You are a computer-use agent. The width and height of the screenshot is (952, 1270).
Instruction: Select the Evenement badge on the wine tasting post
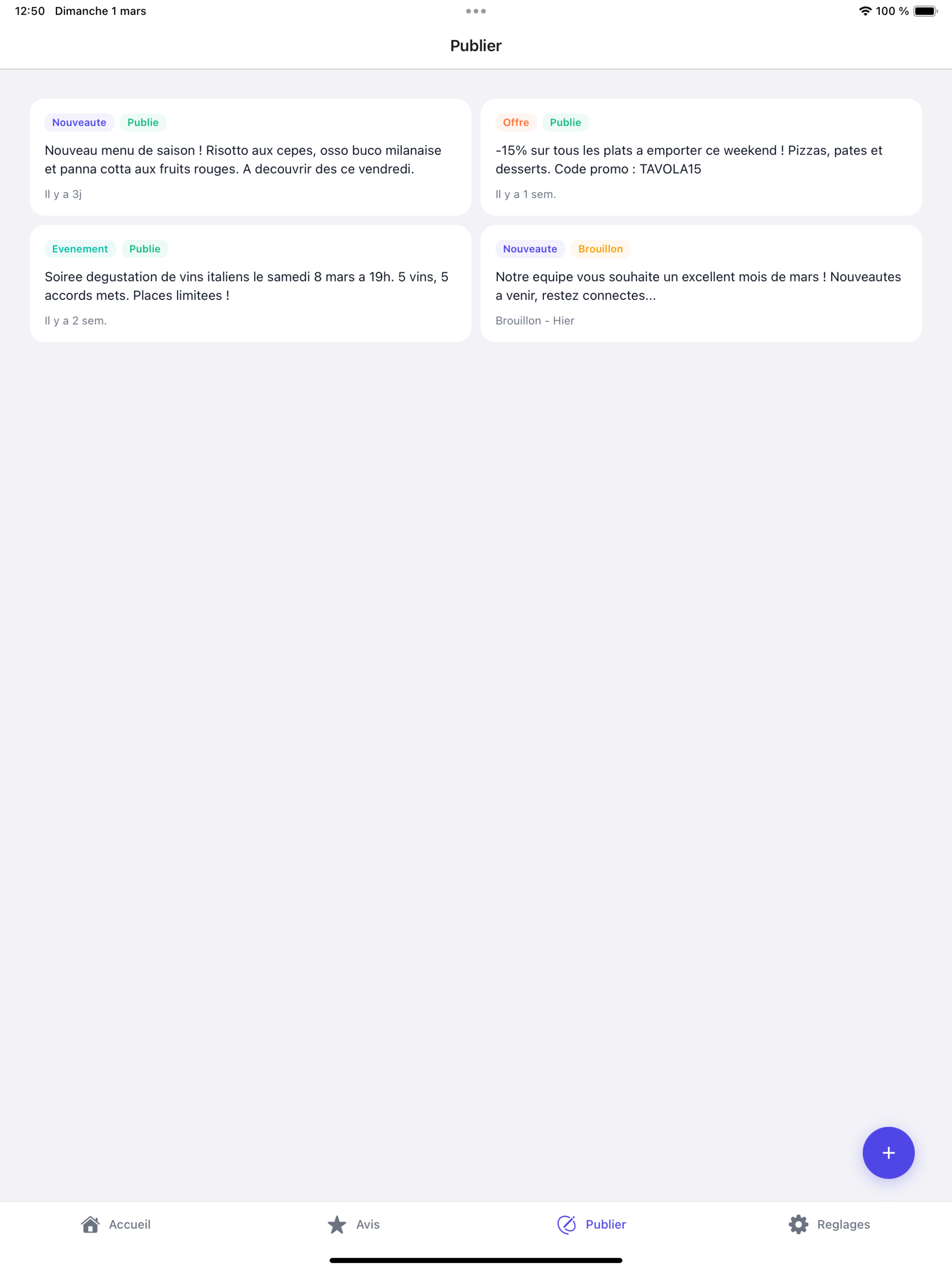tap(79, 249)
